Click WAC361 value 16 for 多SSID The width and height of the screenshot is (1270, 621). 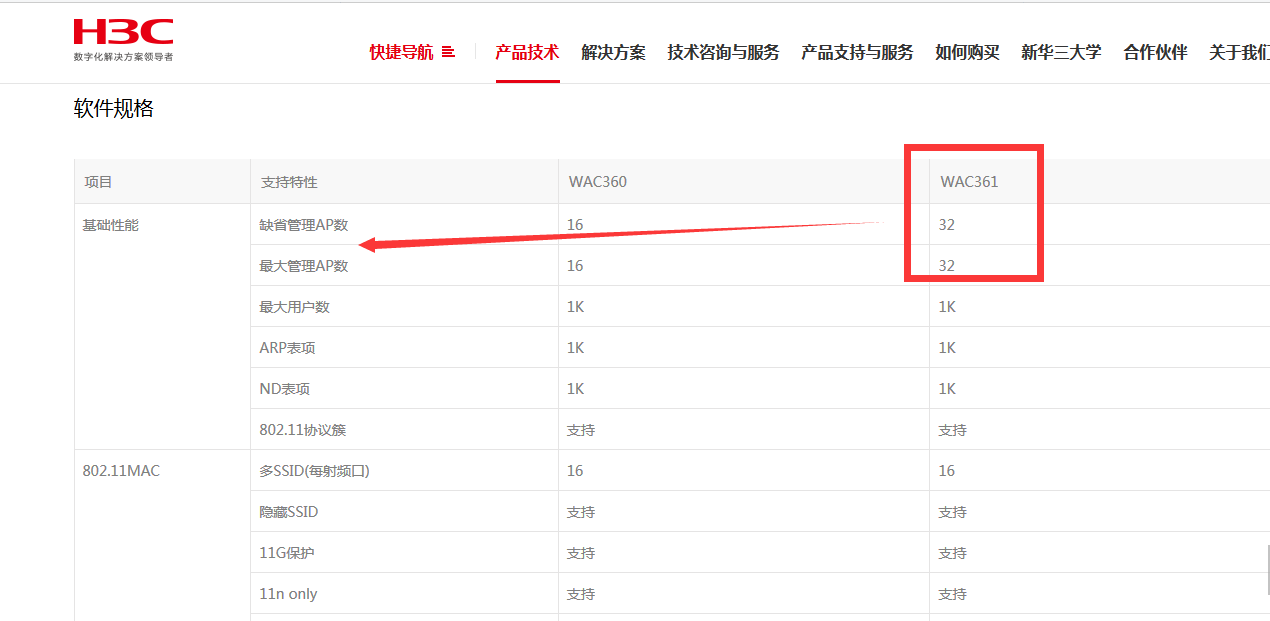click(x=947, y=471)
